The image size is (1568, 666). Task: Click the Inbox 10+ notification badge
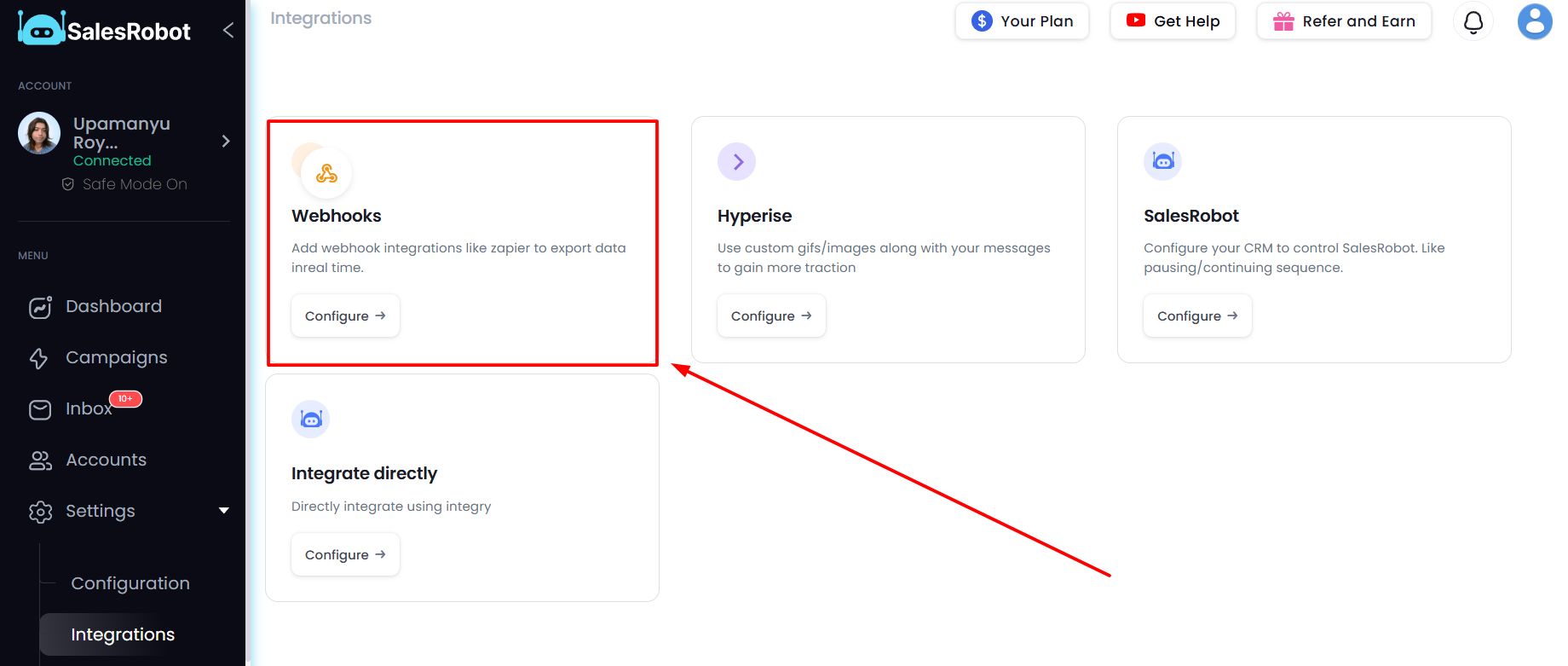coord(125,398)
